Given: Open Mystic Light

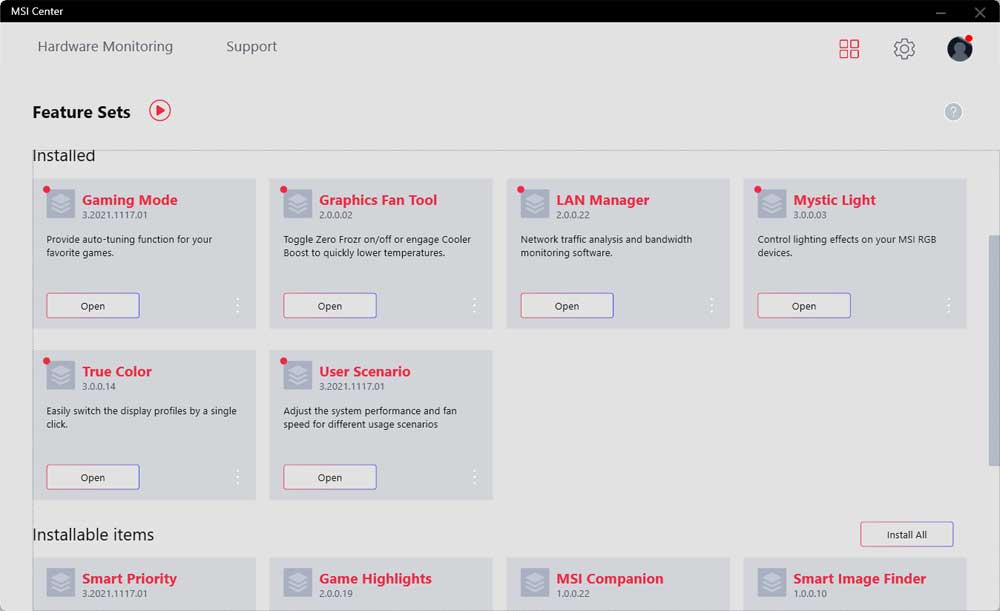Looking at the screenshot, I should 804,306.
